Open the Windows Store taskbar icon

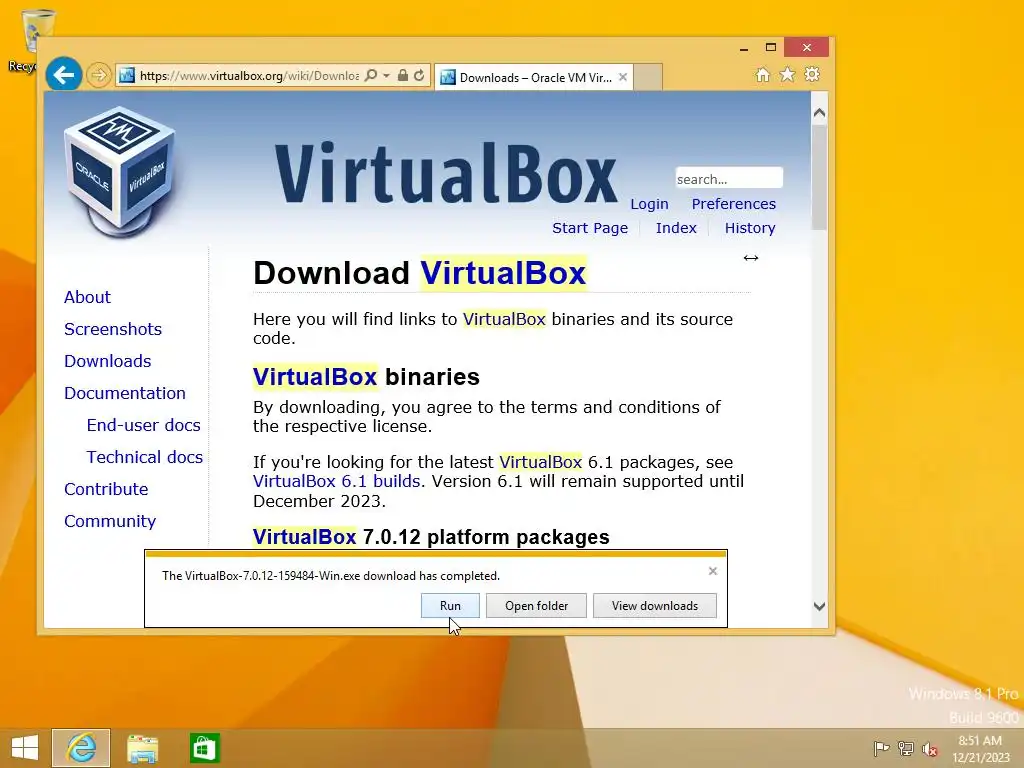[x=204, y=748]
